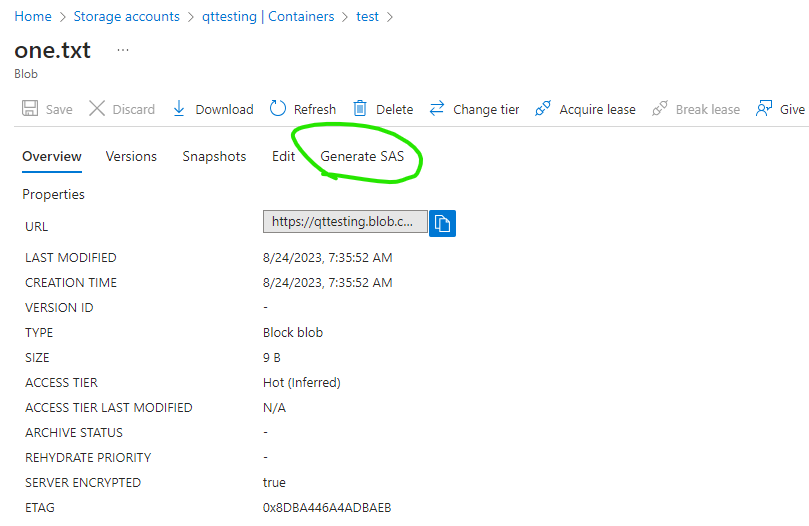Click the Change tier button label

(x=486, y=109)
